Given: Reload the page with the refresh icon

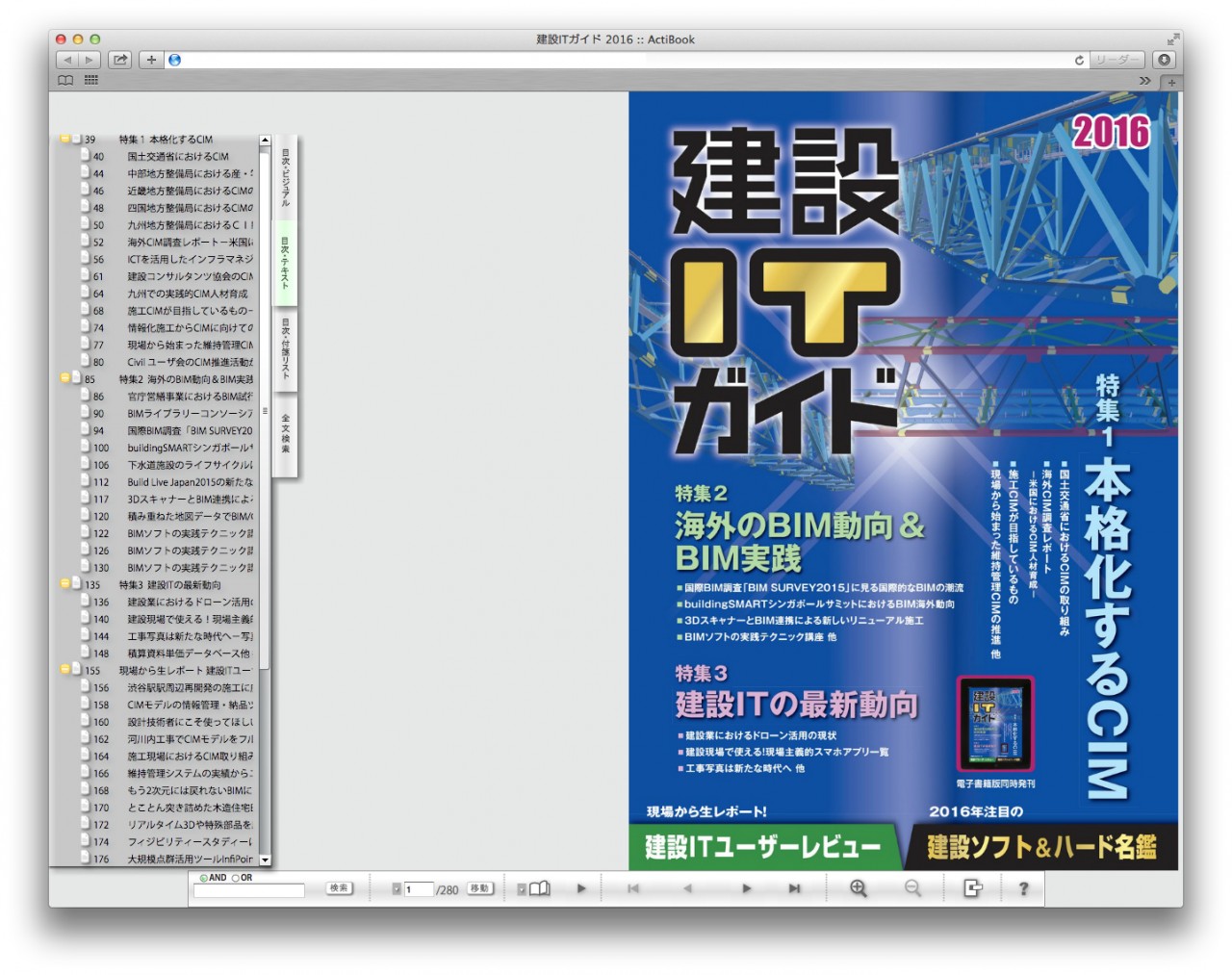Looking at the screenshot, I should tap(1079, 60).
